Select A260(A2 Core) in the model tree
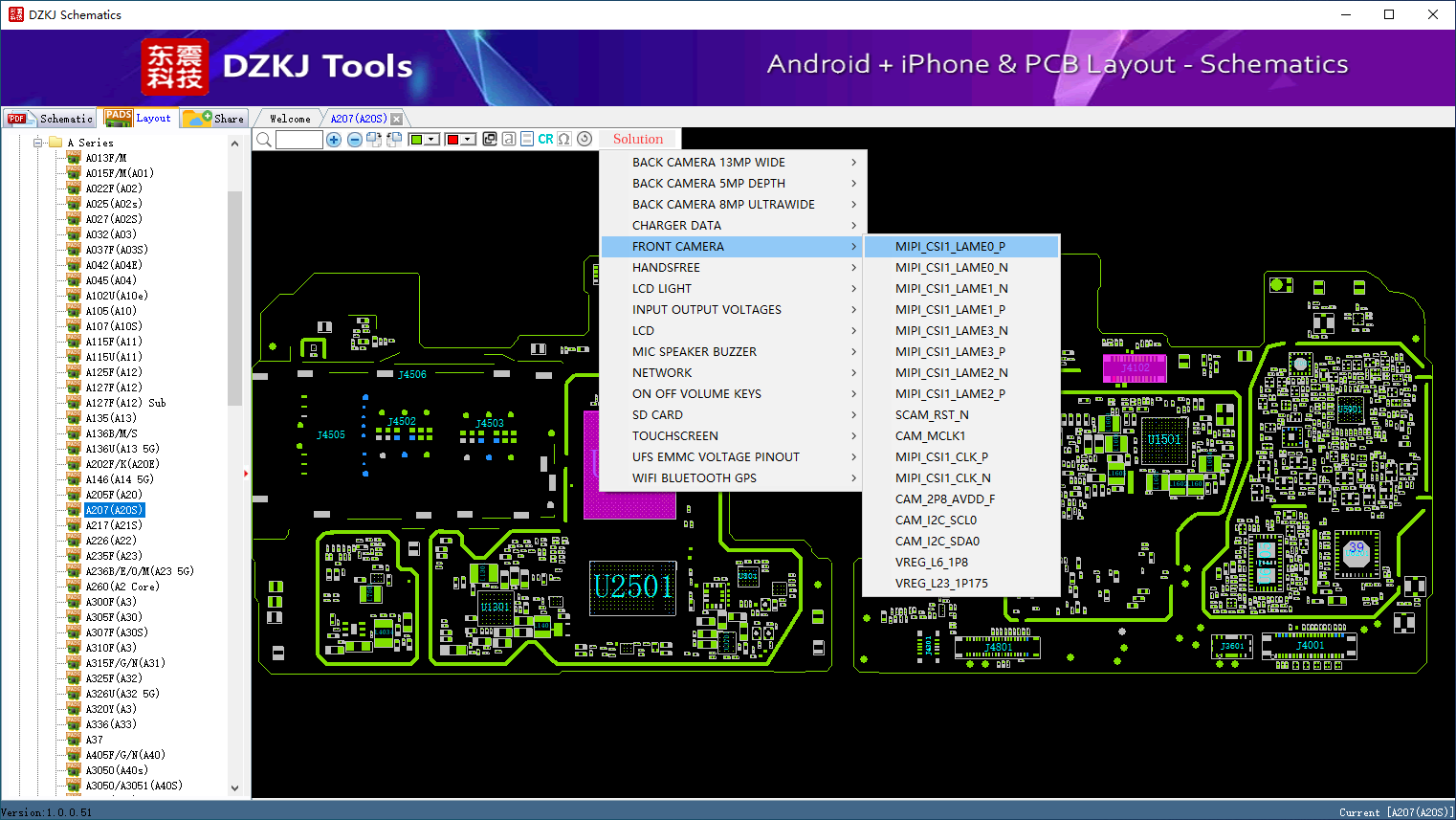The width and height of the screenshot is (1456, 820). pyautogui.click(x=122, y=587)
